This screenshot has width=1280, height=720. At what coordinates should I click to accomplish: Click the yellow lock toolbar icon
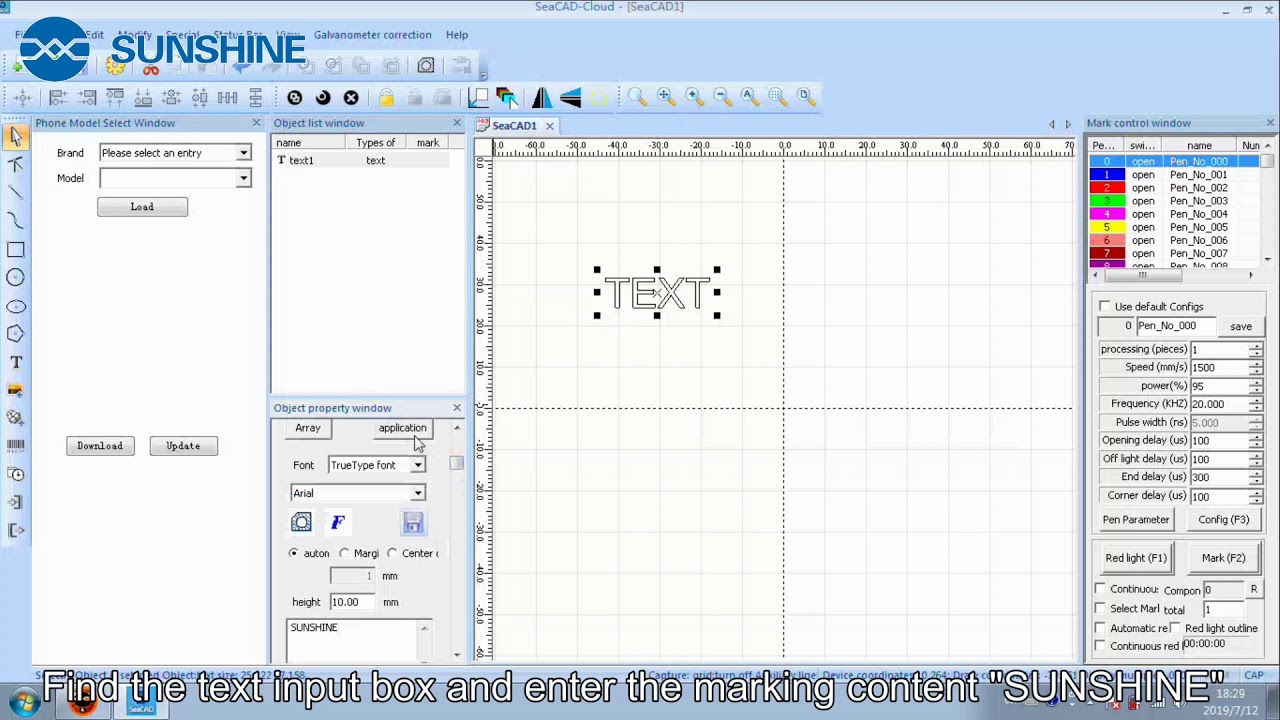(x=386, y=97)
